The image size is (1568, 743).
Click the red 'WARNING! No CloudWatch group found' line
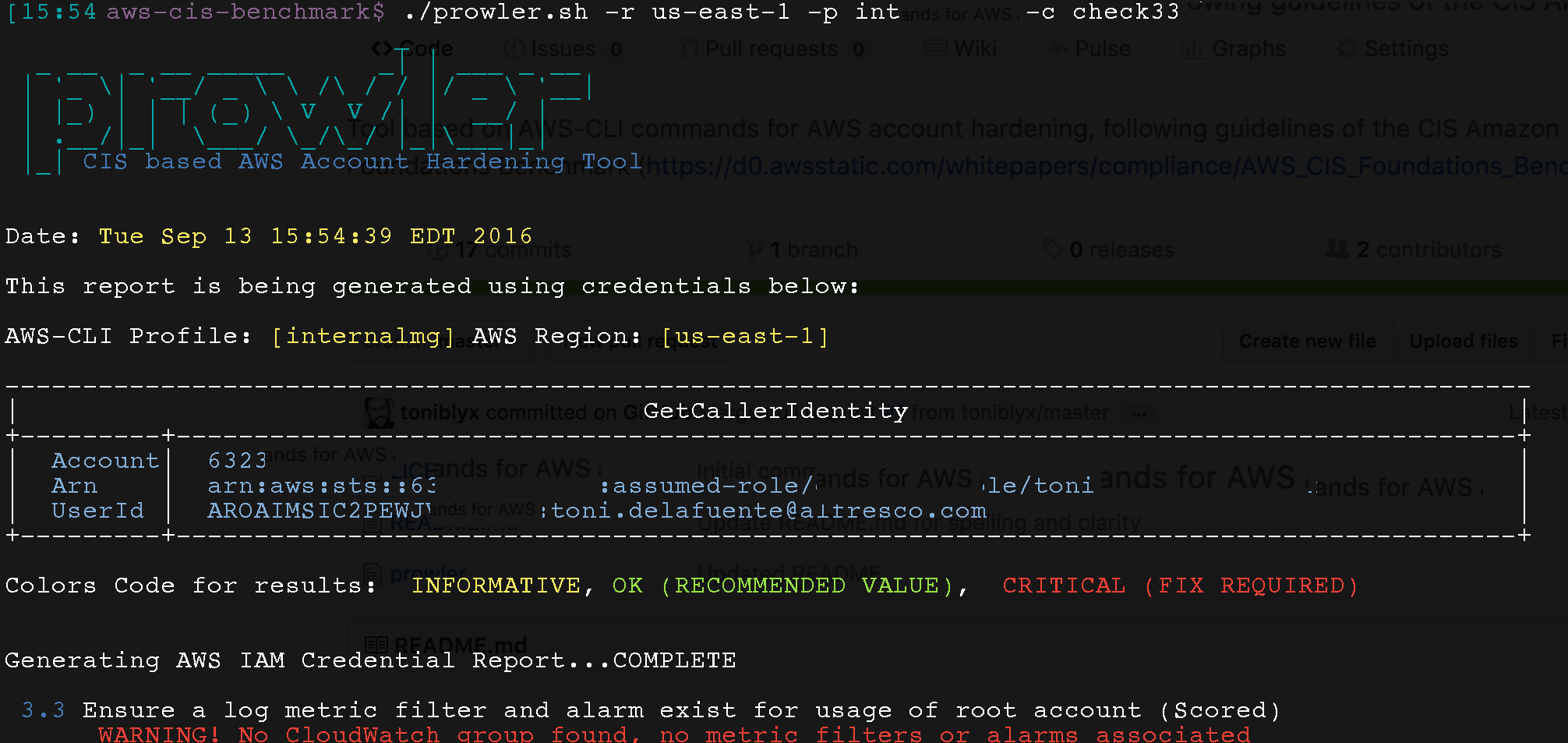tap(674, 734)
